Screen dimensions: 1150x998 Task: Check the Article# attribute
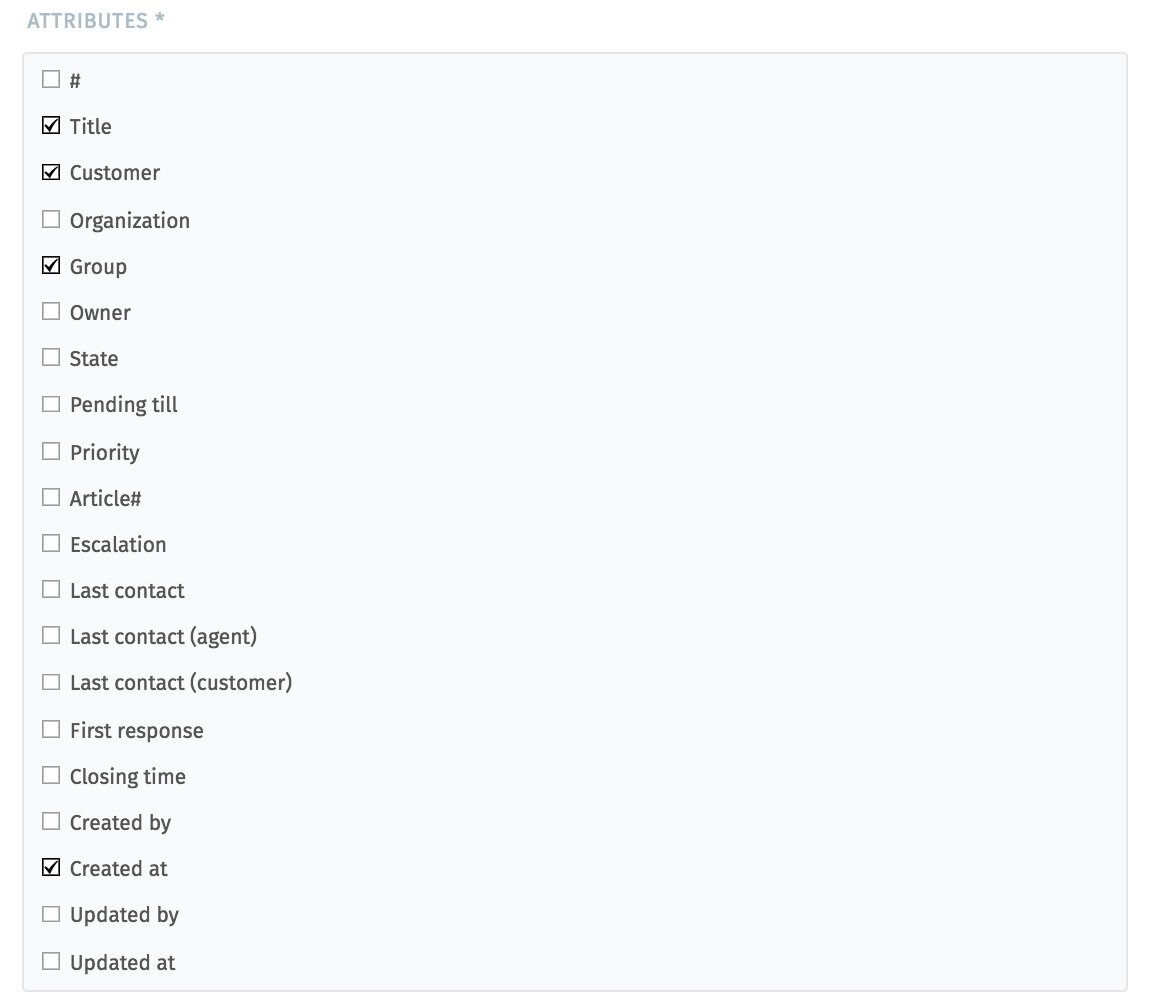point(51,496)
